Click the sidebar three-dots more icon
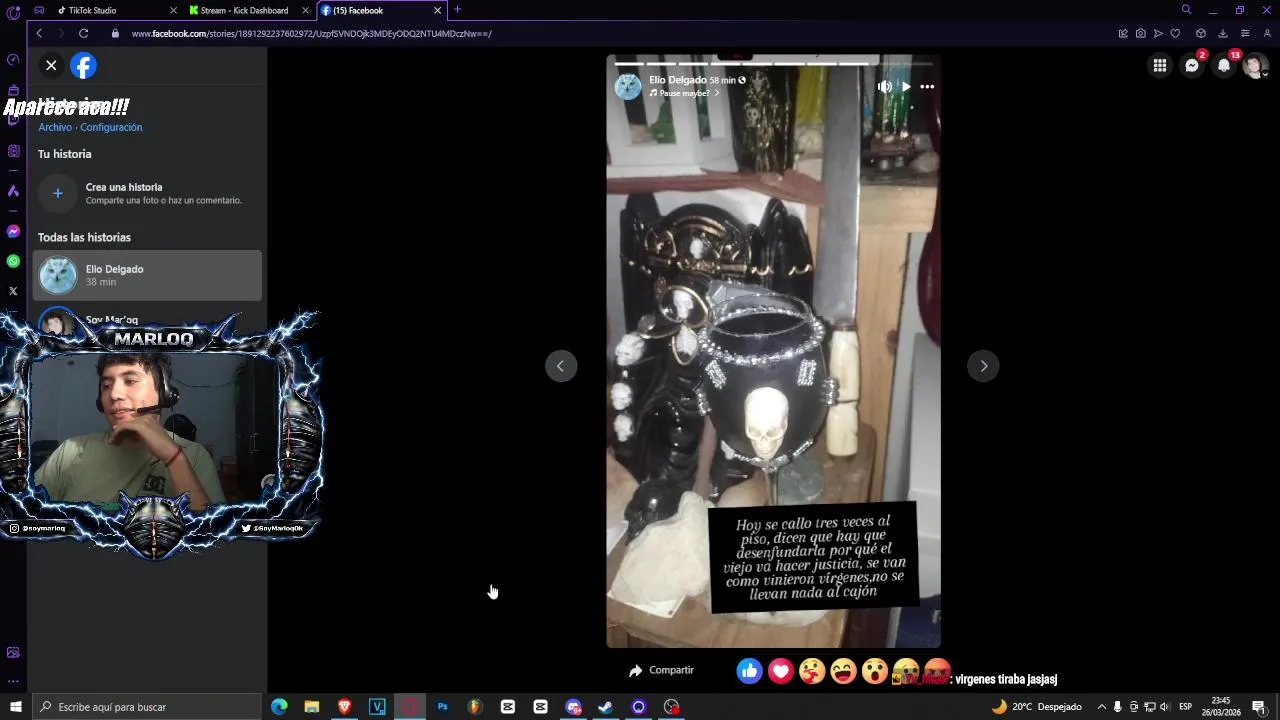This screenshot has height=720, width=1280. 13,681
